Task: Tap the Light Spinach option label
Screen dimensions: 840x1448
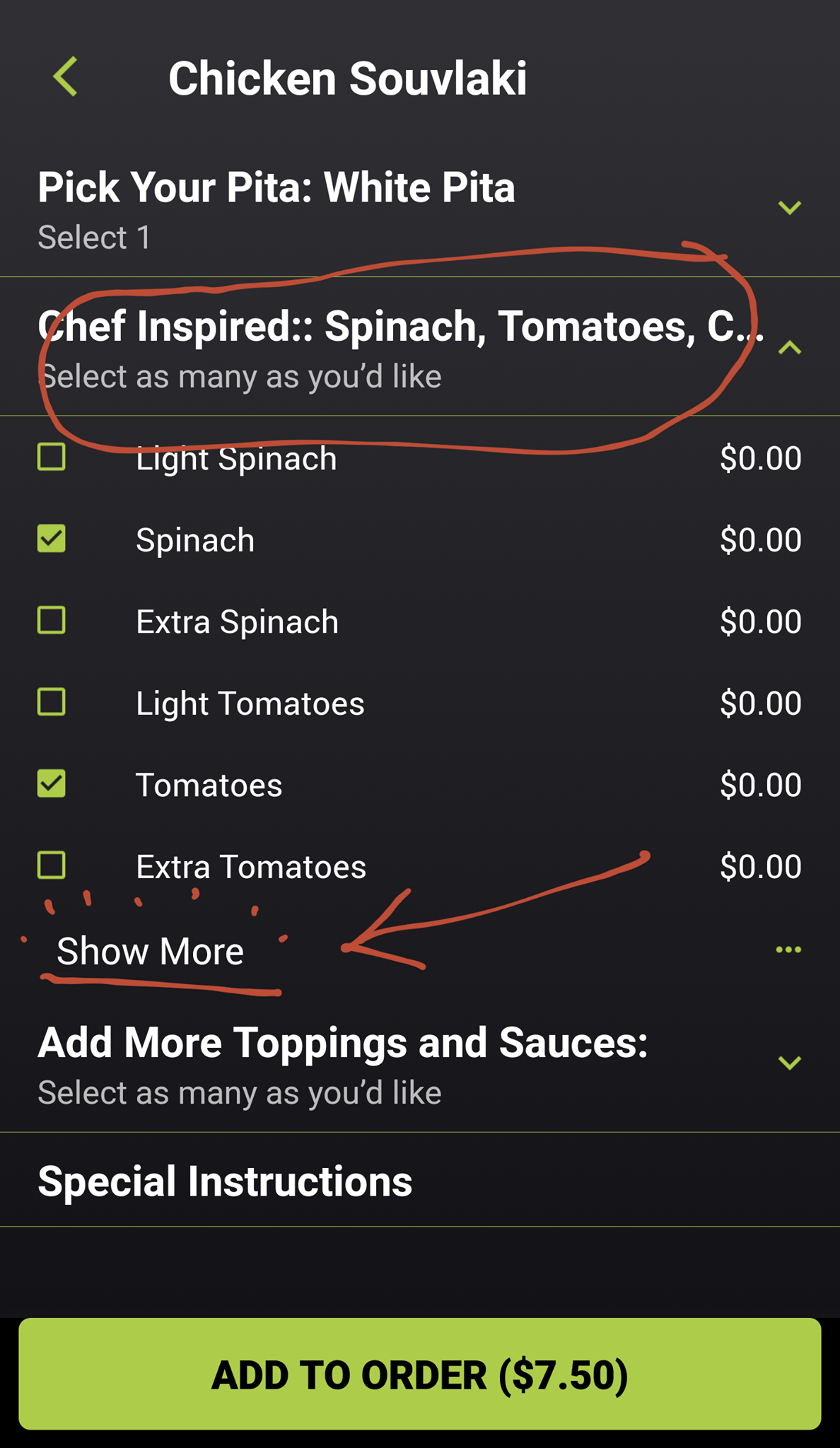Action: pos(236,459)
